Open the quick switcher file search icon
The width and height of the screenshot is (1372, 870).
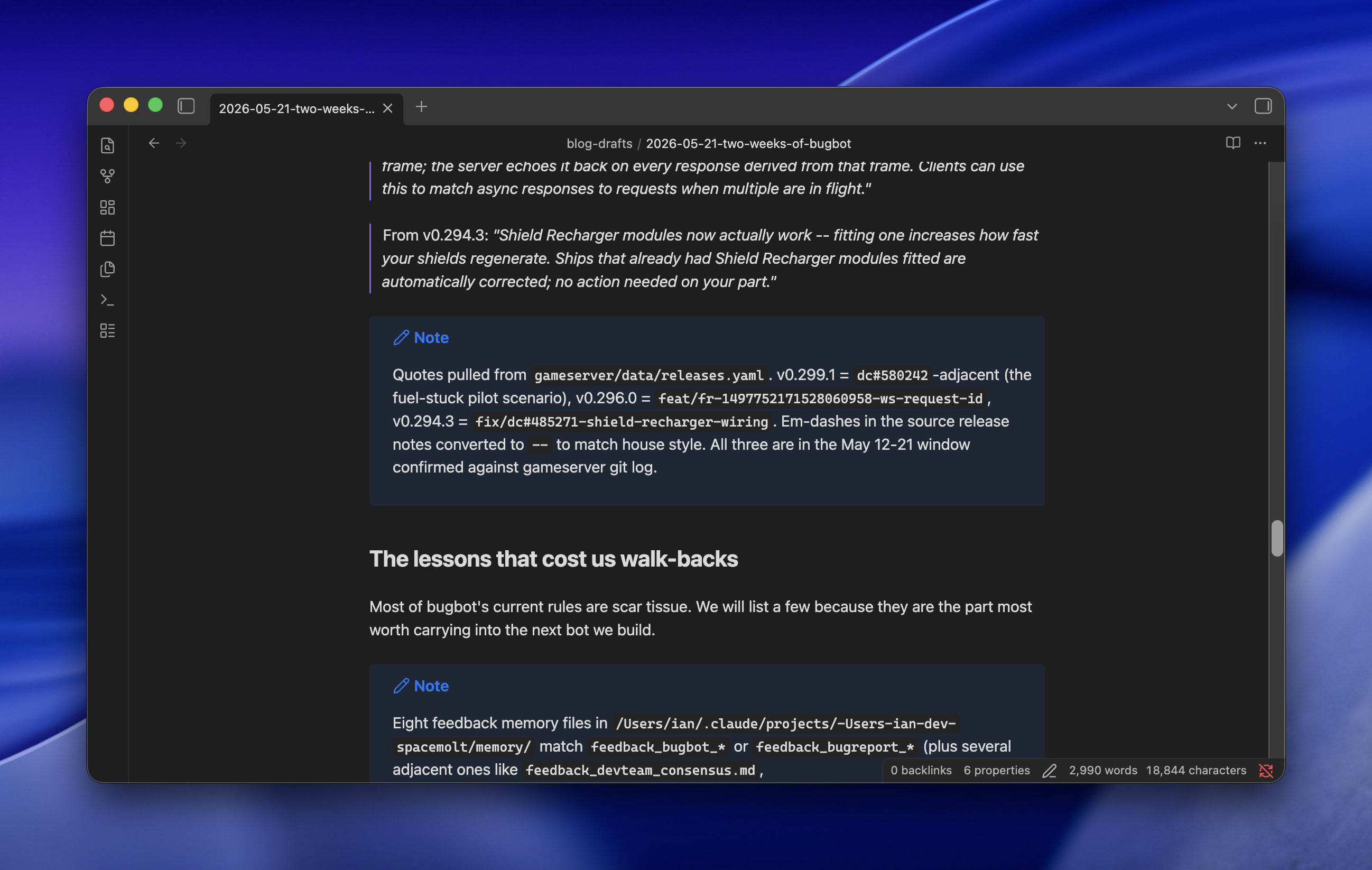(107, 146)
